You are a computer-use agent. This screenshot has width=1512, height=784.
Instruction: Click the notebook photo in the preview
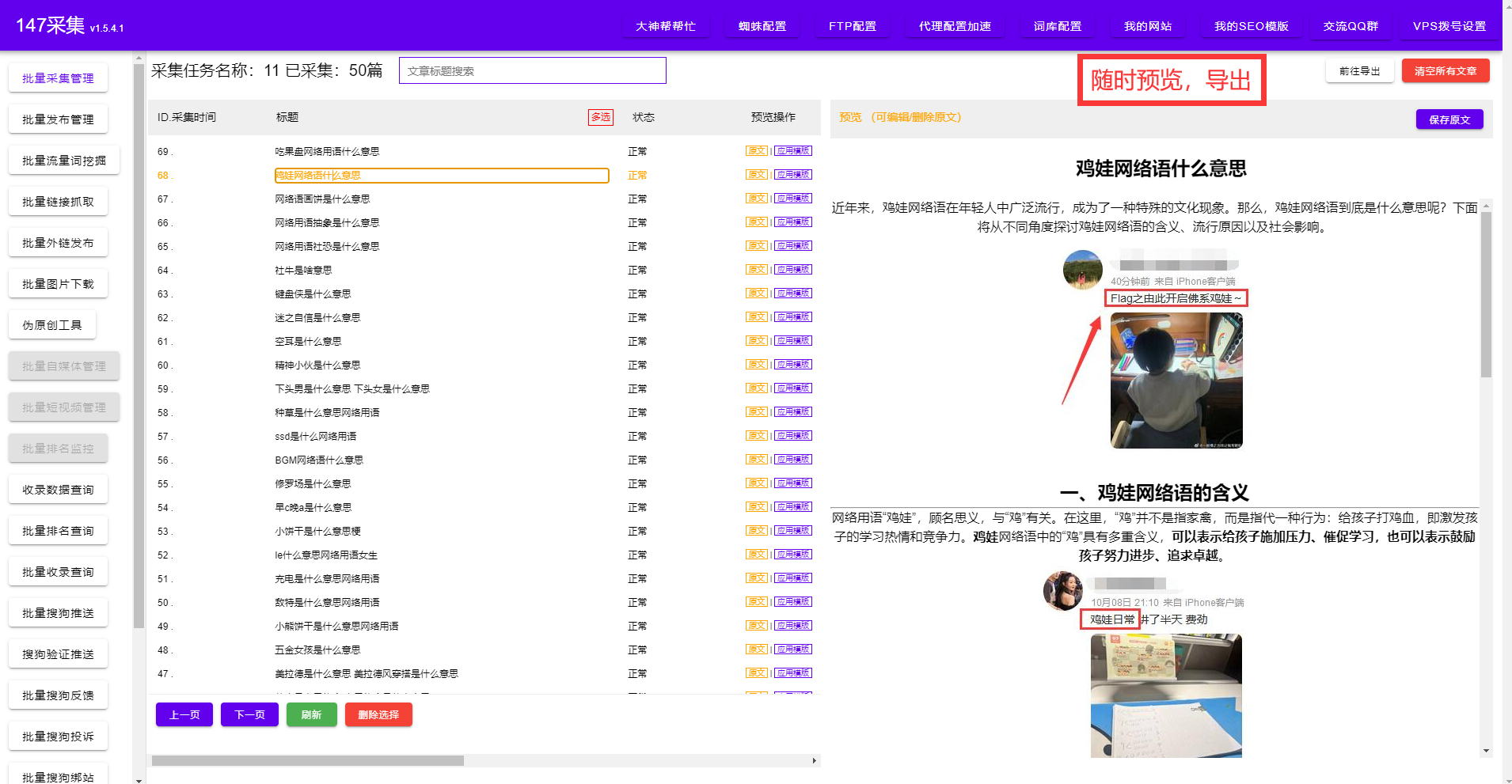coord(1166,695)
